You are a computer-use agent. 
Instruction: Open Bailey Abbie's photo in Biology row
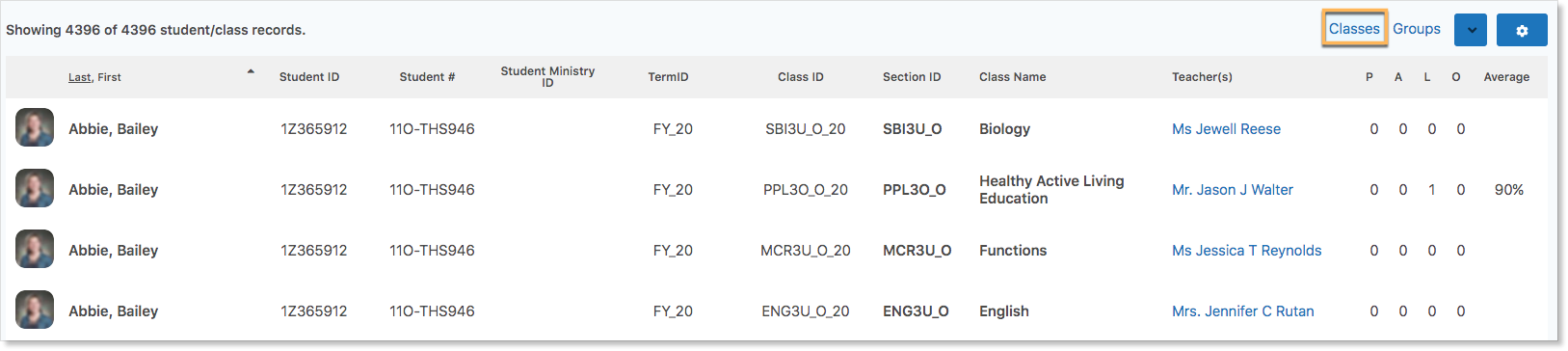[x=35, y=127]
